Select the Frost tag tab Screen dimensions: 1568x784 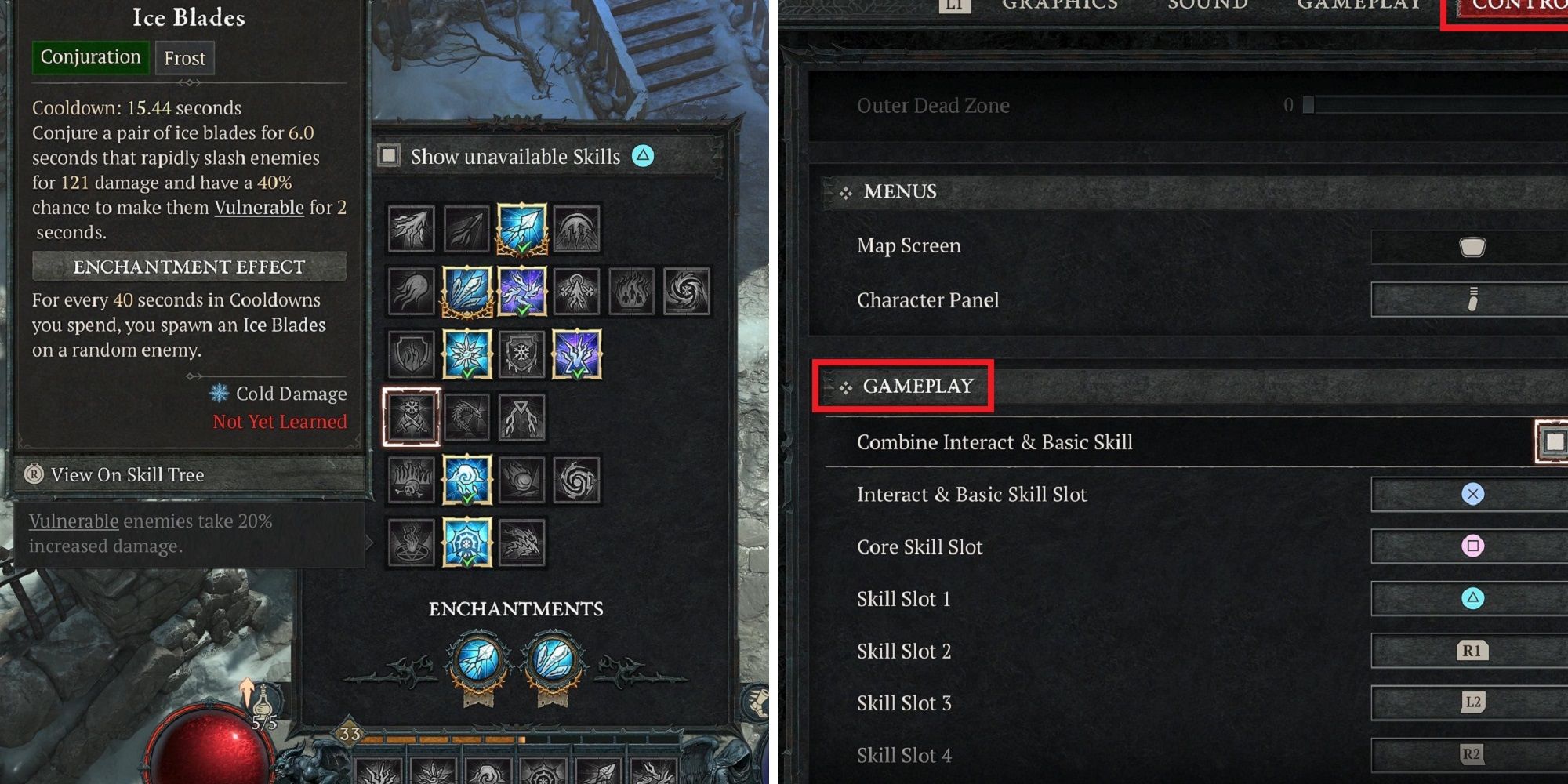pos(185,58)
